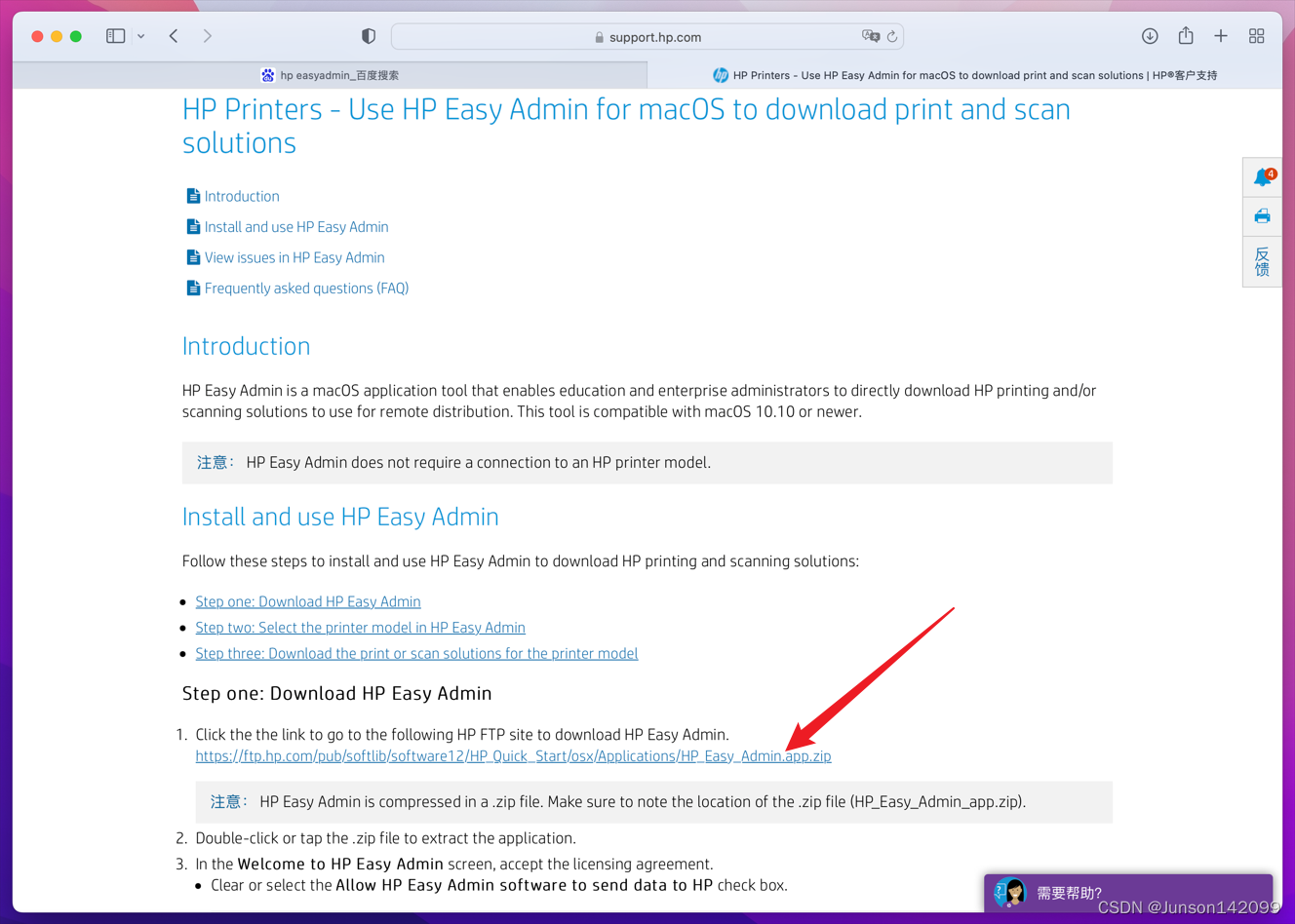Screen dimensions: 1295x924
Task: Click the lock icon in the address bar
Action: 600,37
